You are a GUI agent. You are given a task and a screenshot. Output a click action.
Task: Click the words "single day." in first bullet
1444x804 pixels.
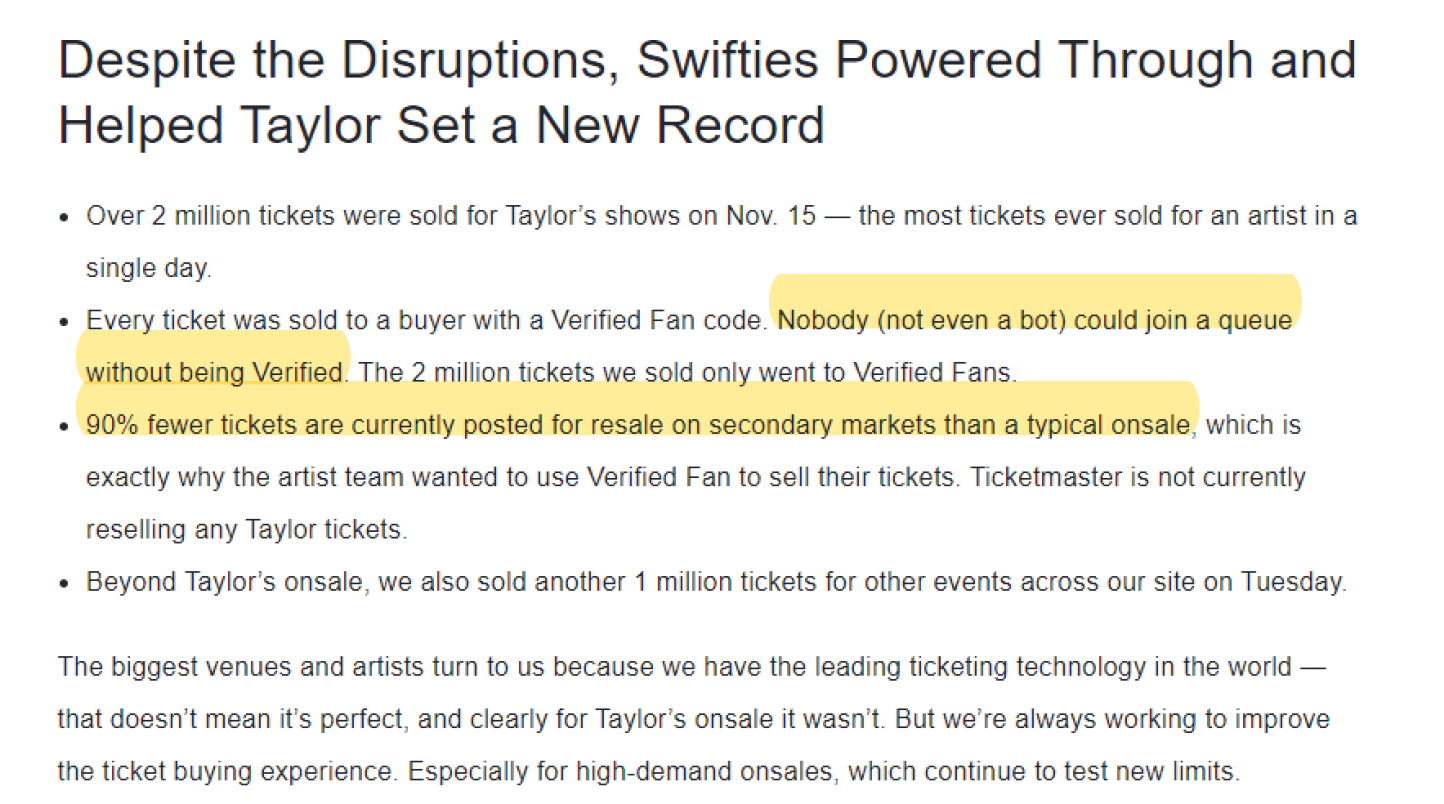[148, 268]
